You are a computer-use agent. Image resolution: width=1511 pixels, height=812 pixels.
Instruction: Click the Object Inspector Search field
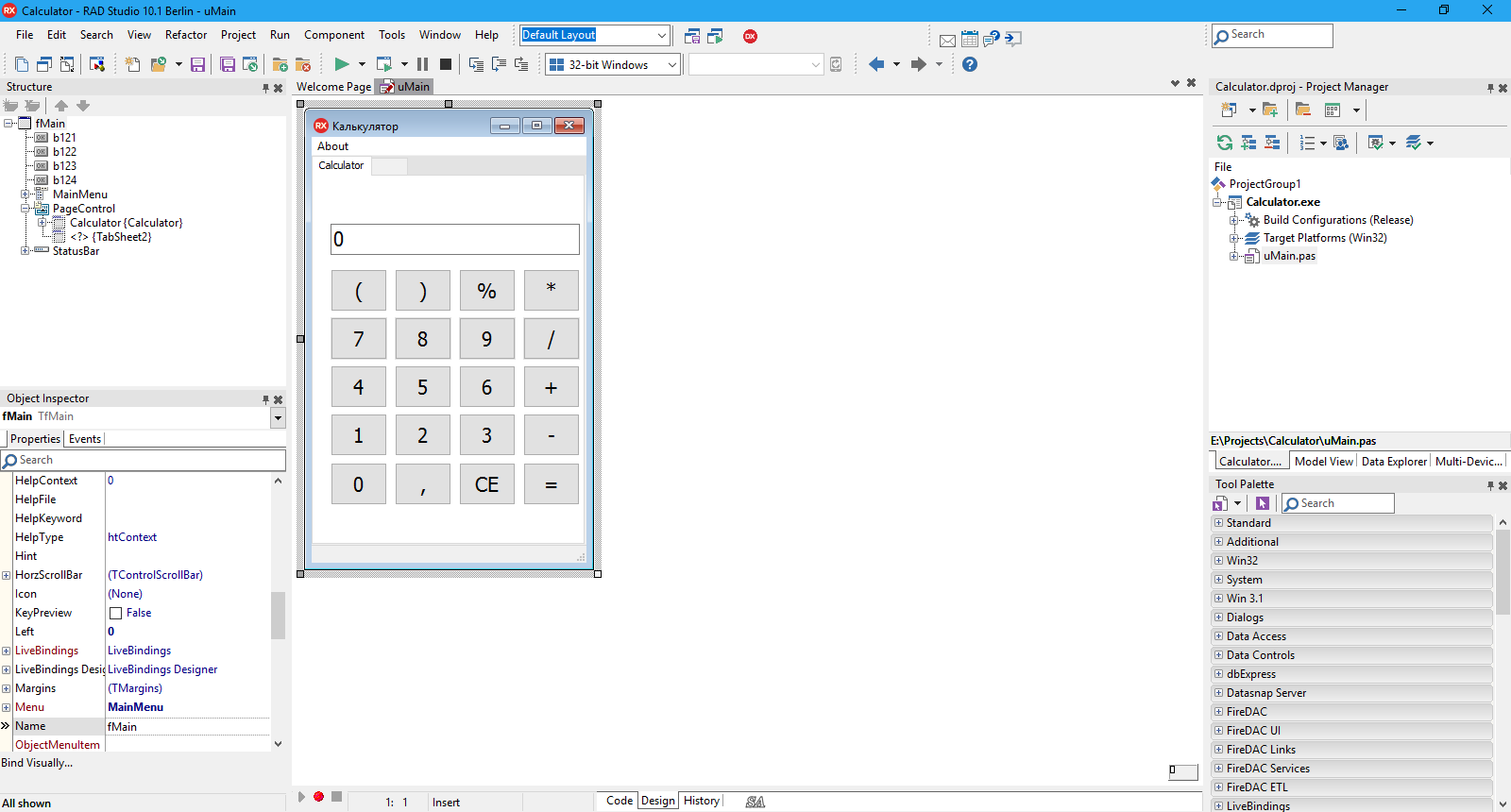click(144, 460)
